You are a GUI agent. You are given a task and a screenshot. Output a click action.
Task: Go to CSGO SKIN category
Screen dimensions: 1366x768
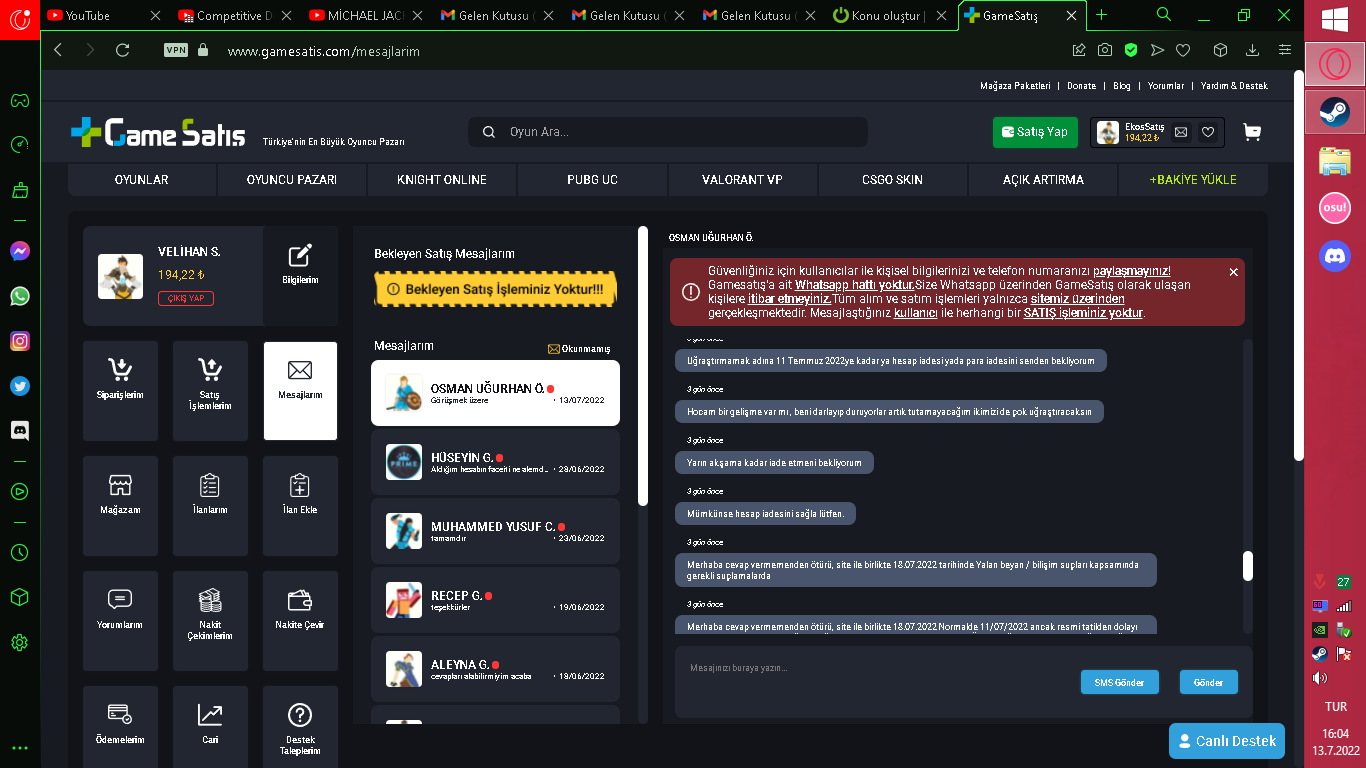(893, 180)
